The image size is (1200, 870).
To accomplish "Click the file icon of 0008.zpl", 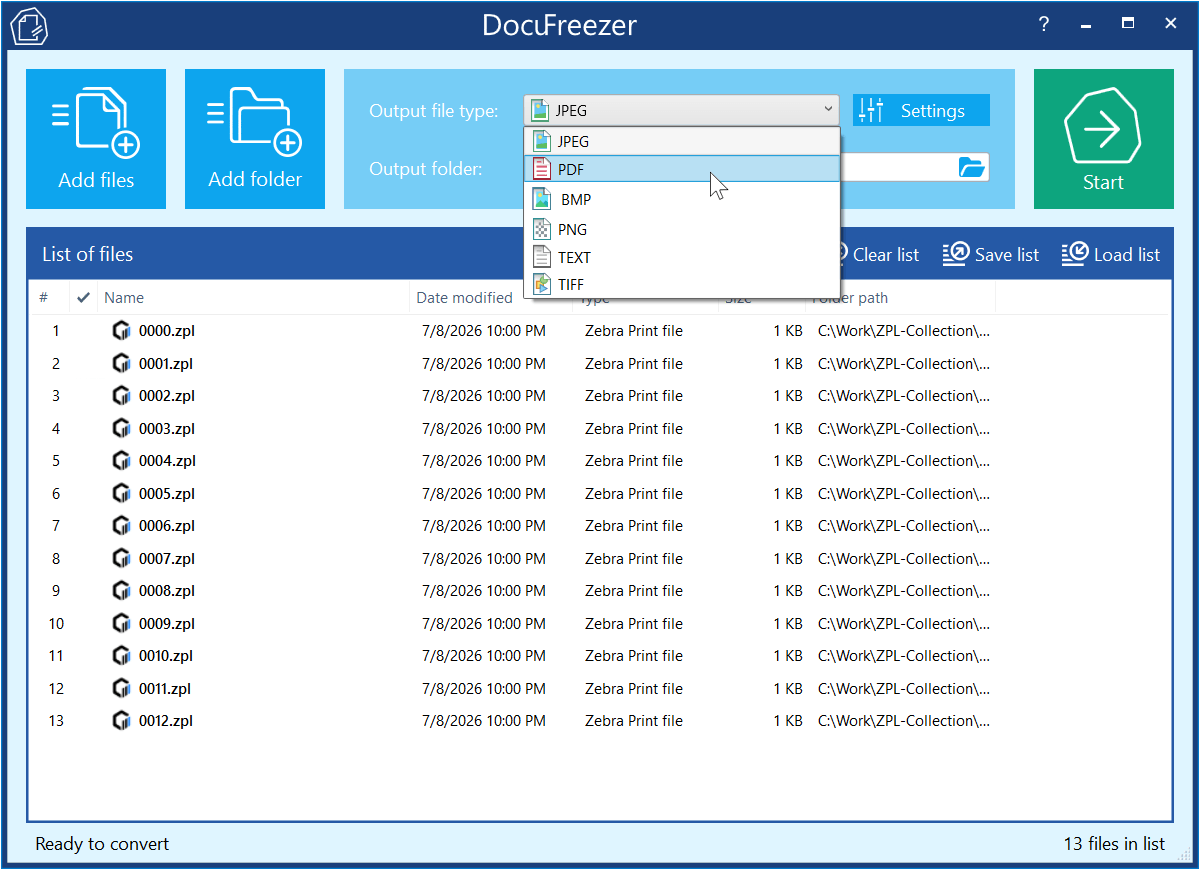I will pyautogui.click(x=122, y=590).
